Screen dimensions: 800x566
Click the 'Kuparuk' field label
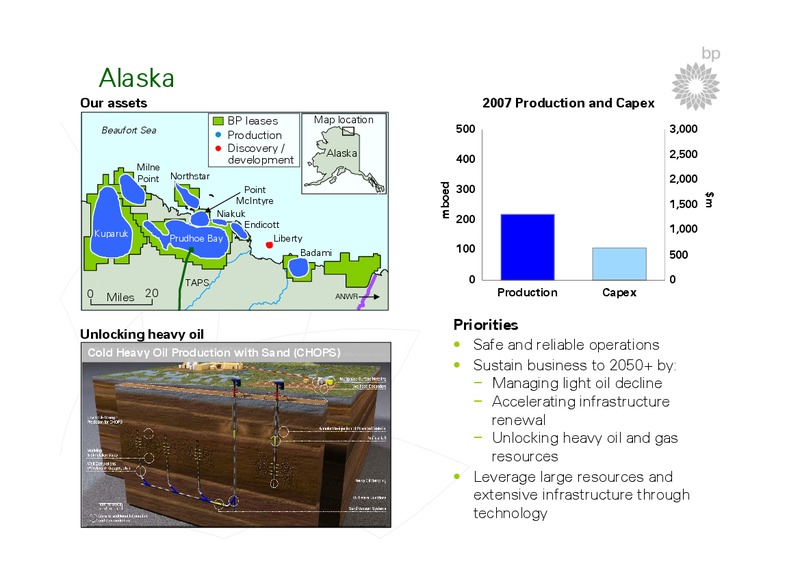[x=111, y=234]
